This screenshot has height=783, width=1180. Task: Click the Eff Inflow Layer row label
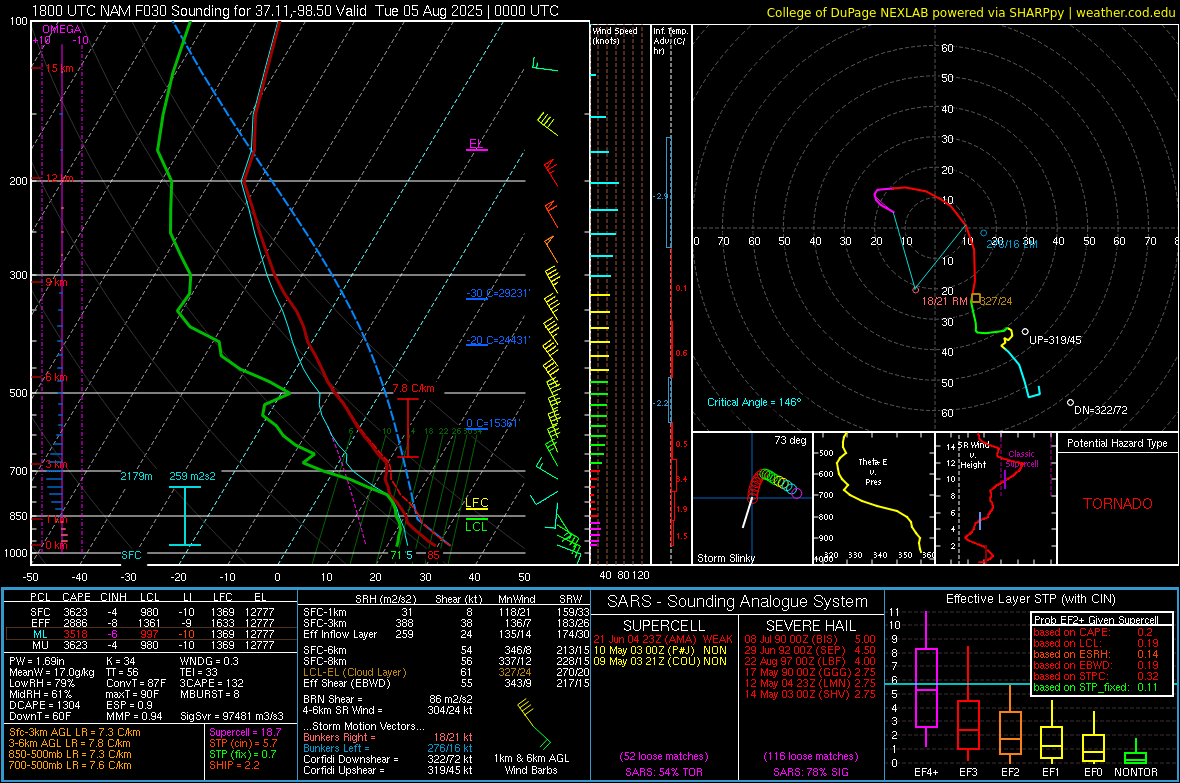click(340, 634)
